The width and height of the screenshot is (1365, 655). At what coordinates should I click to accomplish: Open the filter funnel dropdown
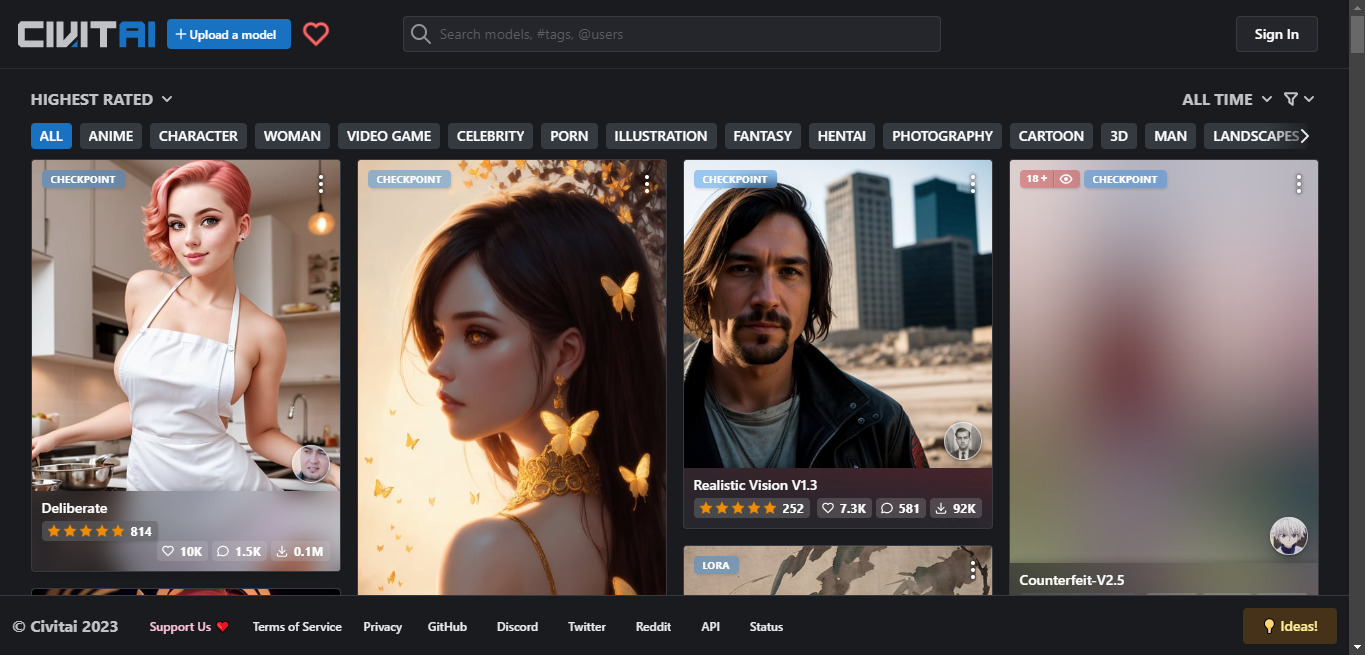click(x=1299, y=99)
